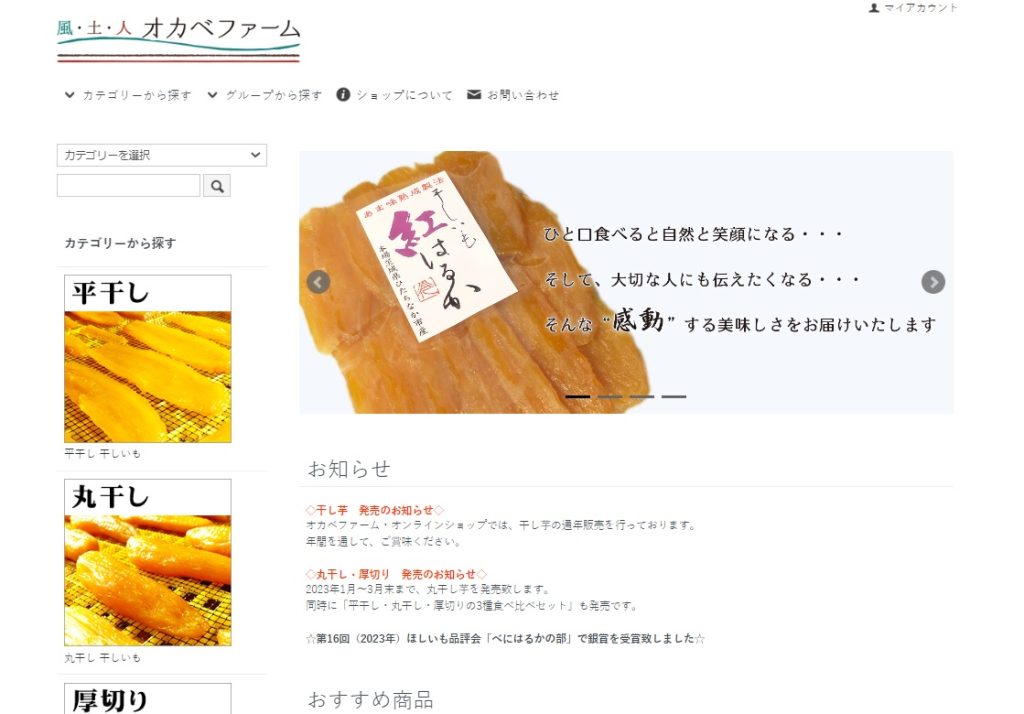The height and width of the screenshot is (714, 1024).
Task: Select first carousel indicator dash
Action: pos(577,397)
